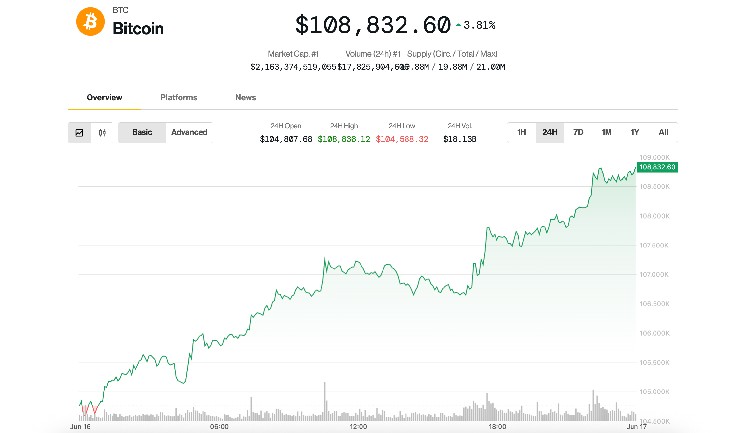
Task: Click the 24H Low value
Action: coord(402,139)
